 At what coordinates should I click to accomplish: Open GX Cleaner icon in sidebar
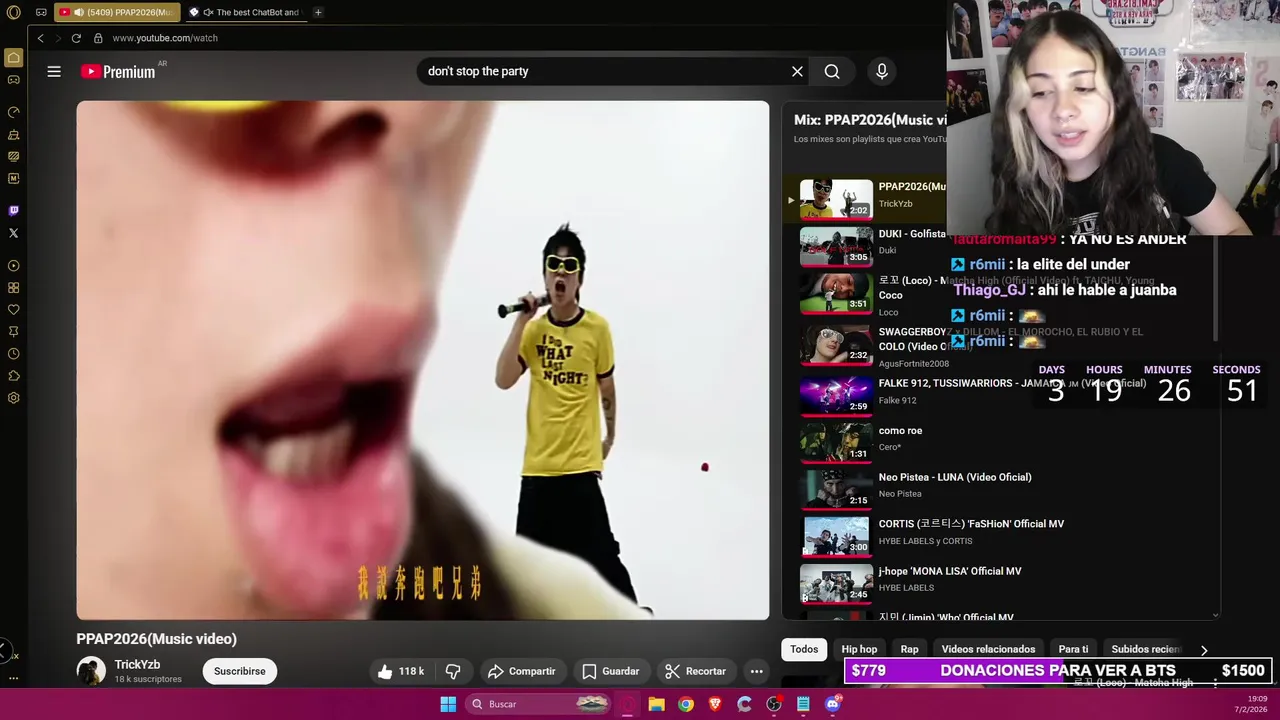point(13,134)
